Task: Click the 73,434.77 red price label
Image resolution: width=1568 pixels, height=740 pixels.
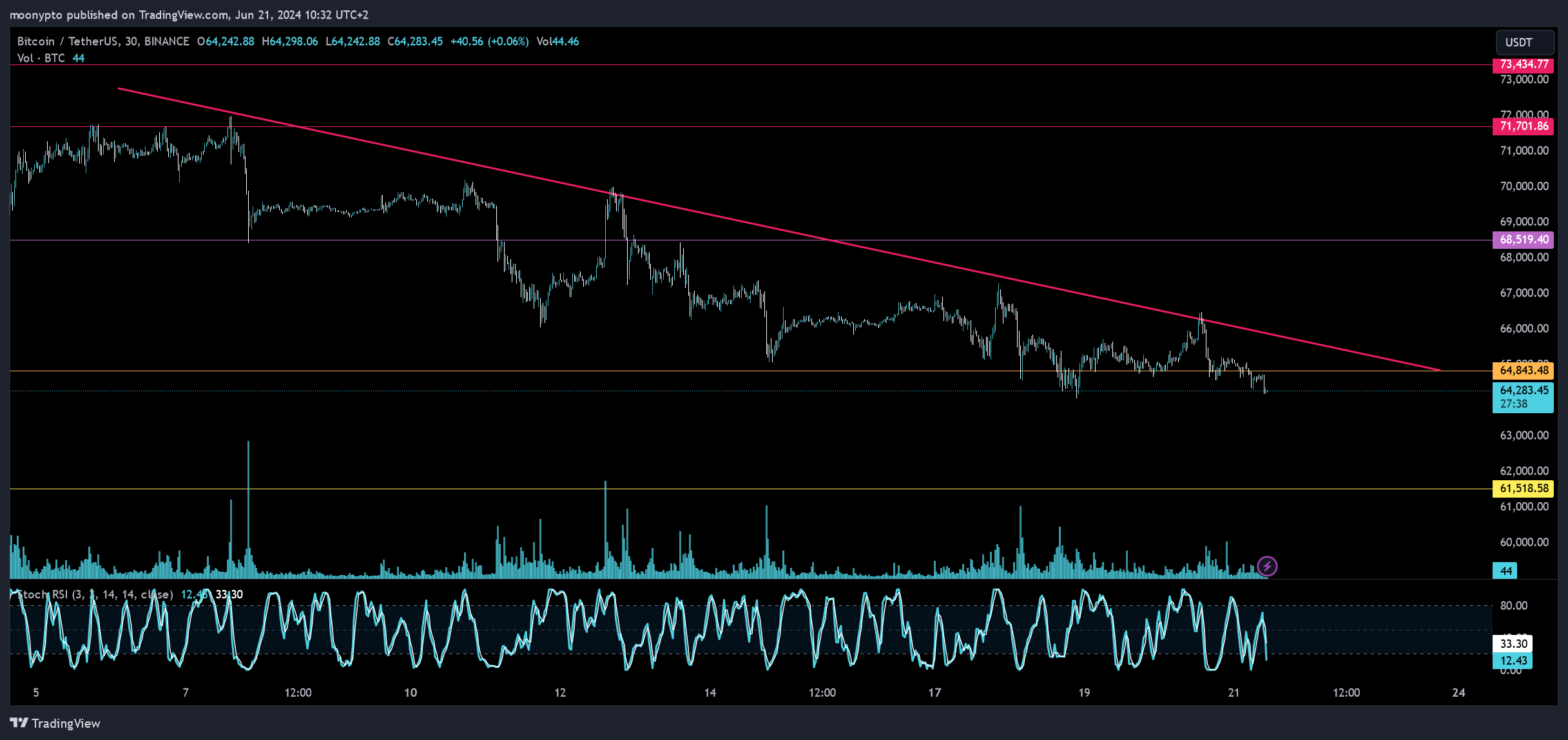Action: pos(1524,64)
